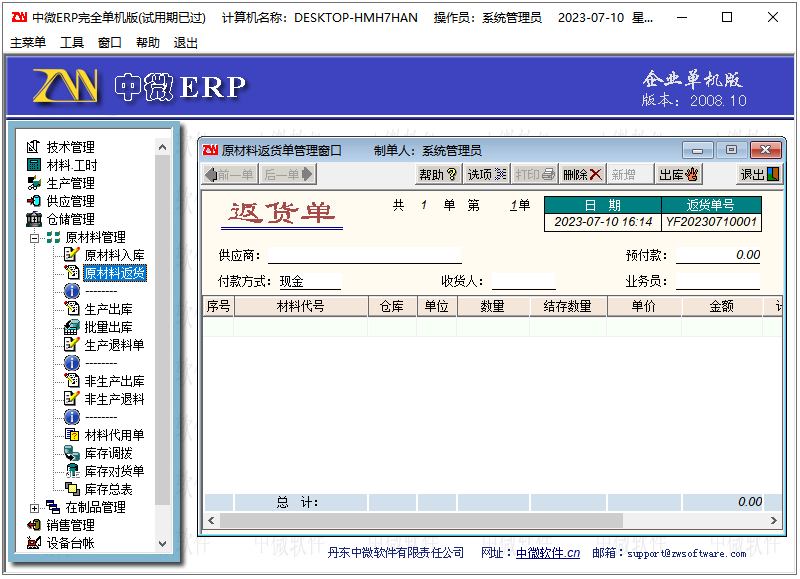The image size is (800, 579).
Task: Click the date value 2023-07-10 16:14
Action: click(603, 222)
